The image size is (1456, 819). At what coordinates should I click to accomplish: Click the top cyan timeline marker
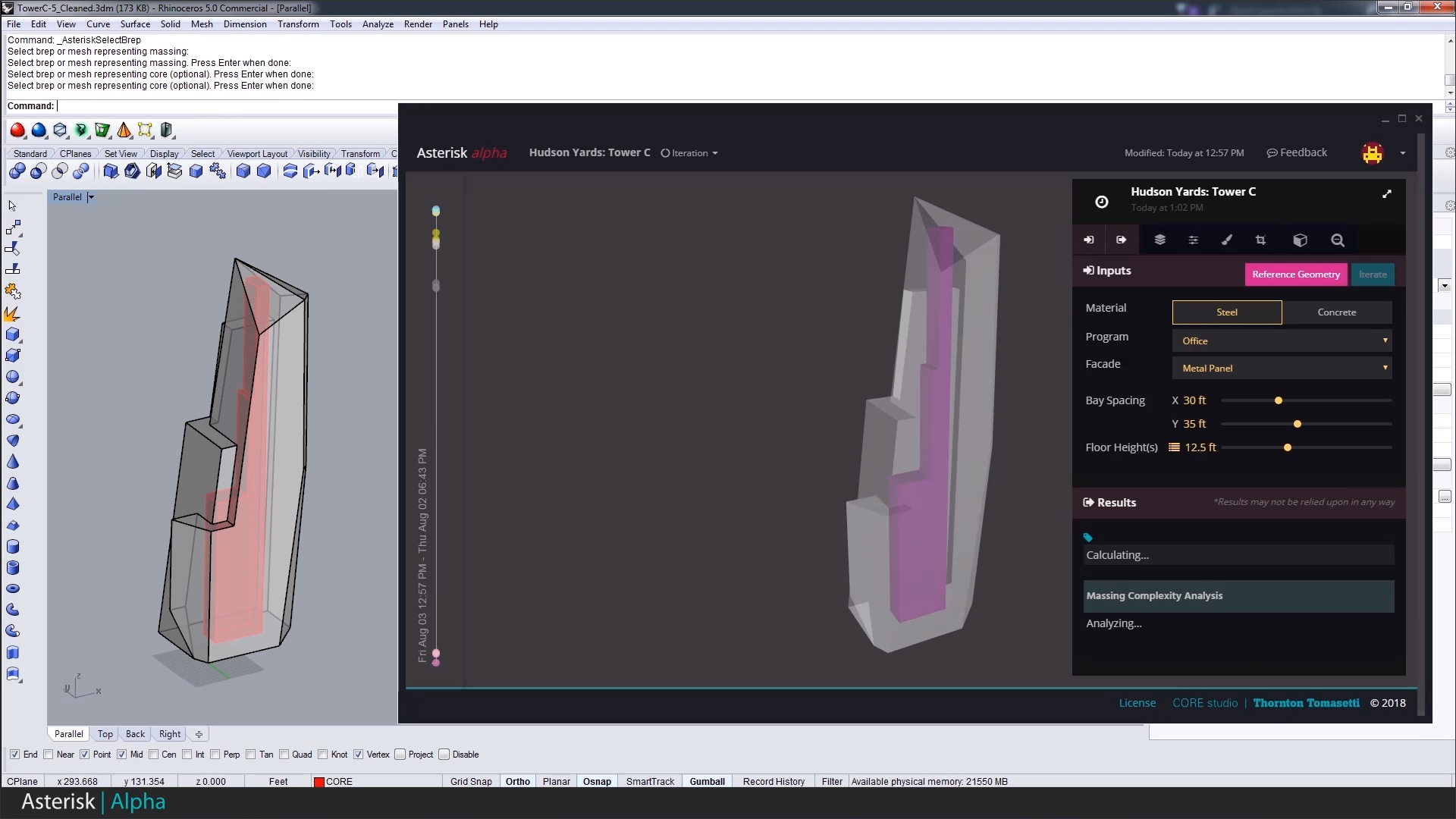tap(436, 211)
